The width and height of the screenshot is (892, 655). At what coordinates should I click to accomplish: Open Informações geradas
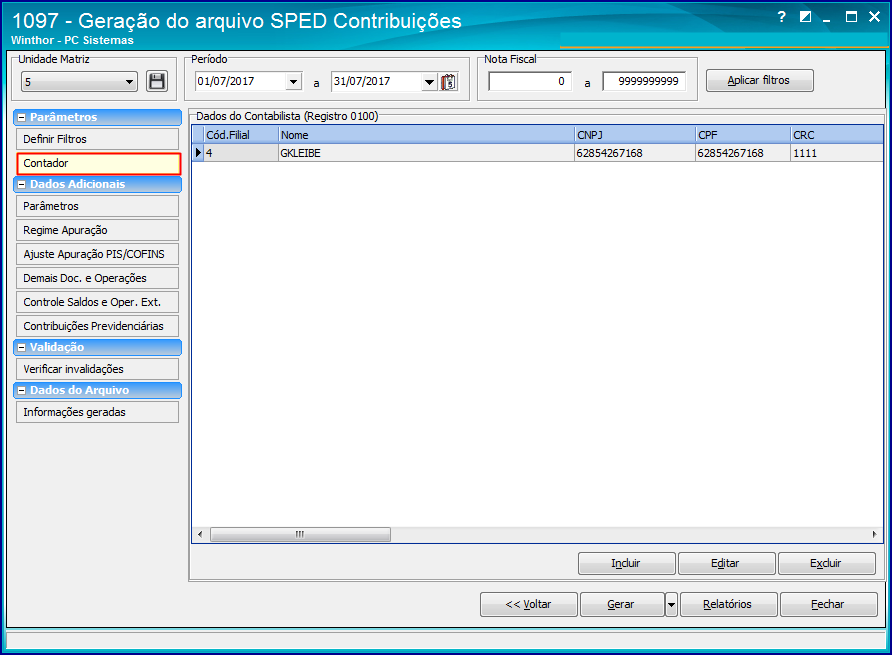(97, 412)
